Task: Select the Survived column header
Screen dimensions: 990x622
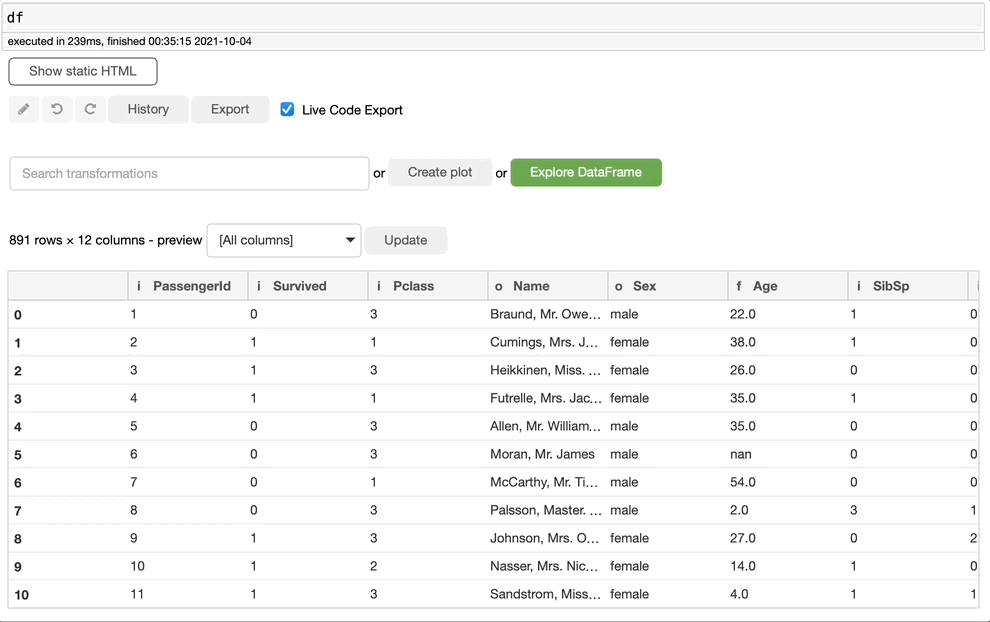Action: coord(299,286)
